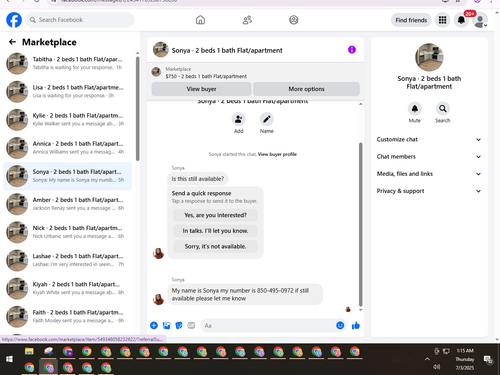
Task: Click the Name edit pencil icon
Action: [267, 119]
